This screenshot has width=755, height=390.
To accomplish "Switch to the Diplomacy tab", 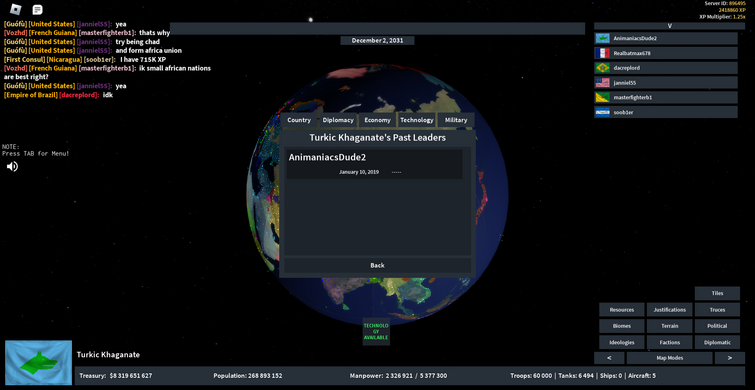I will [x=338, y=120].
